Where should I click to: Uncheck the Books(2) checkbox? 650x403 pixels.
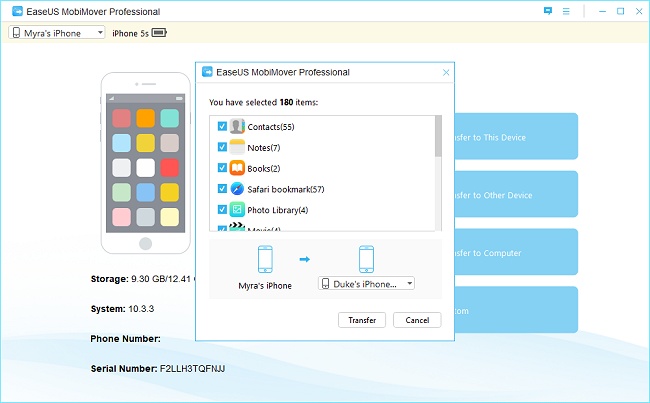click(x=222, y=168)
